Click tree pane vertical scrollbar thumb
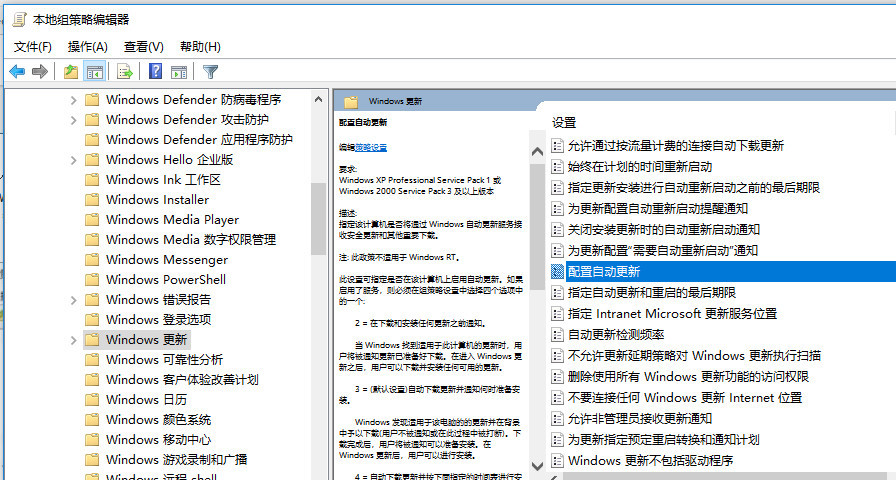896x480 pixels. pos(318,219)
